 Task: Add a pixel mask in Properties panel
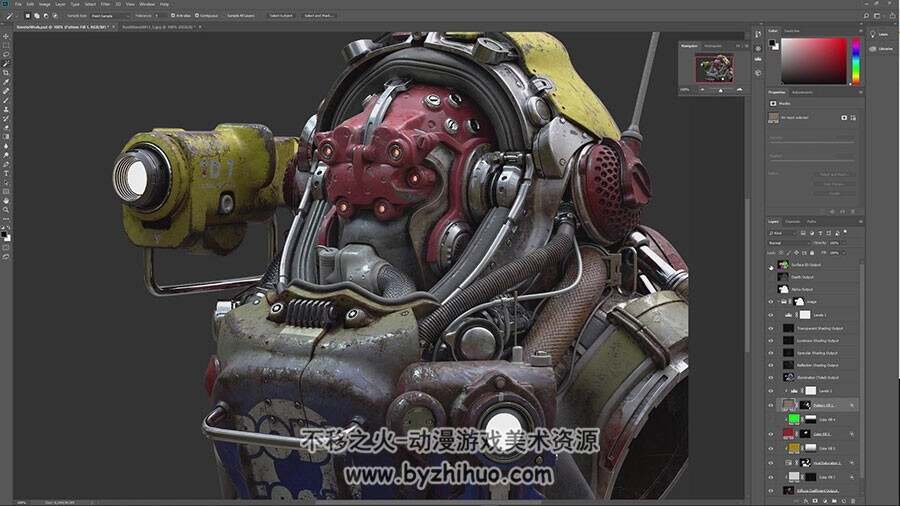844,118
